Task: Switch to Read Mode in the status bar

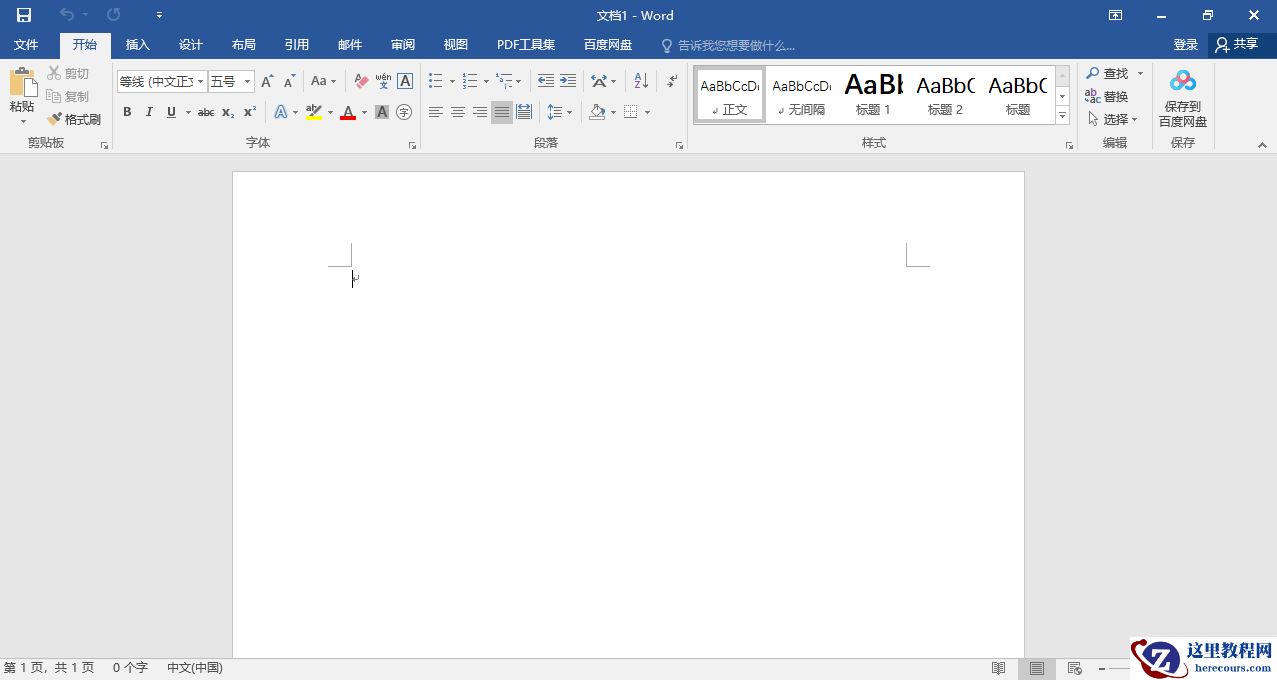Action: [997, 667]
